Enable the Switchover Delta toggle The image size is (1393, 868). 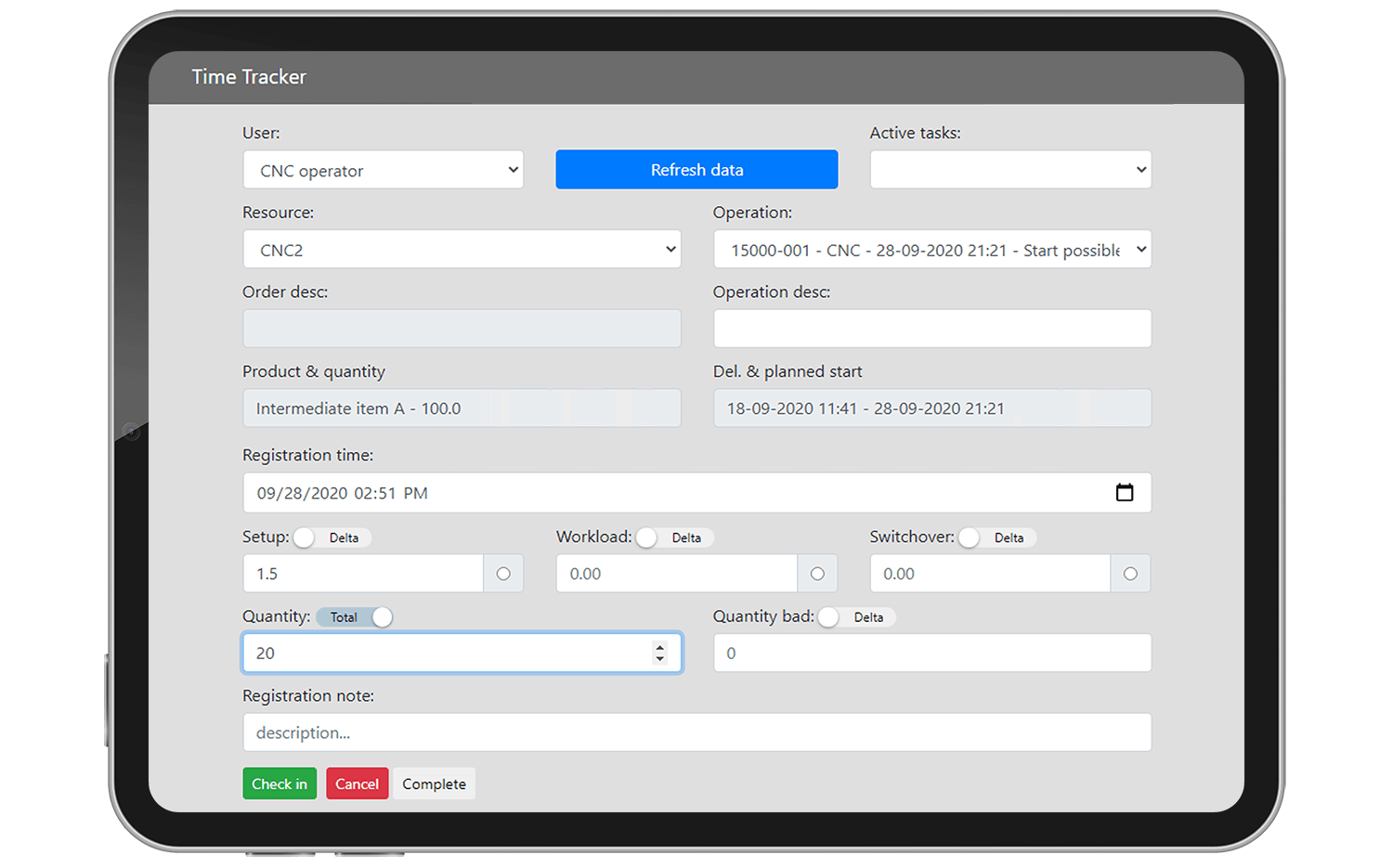968,537
